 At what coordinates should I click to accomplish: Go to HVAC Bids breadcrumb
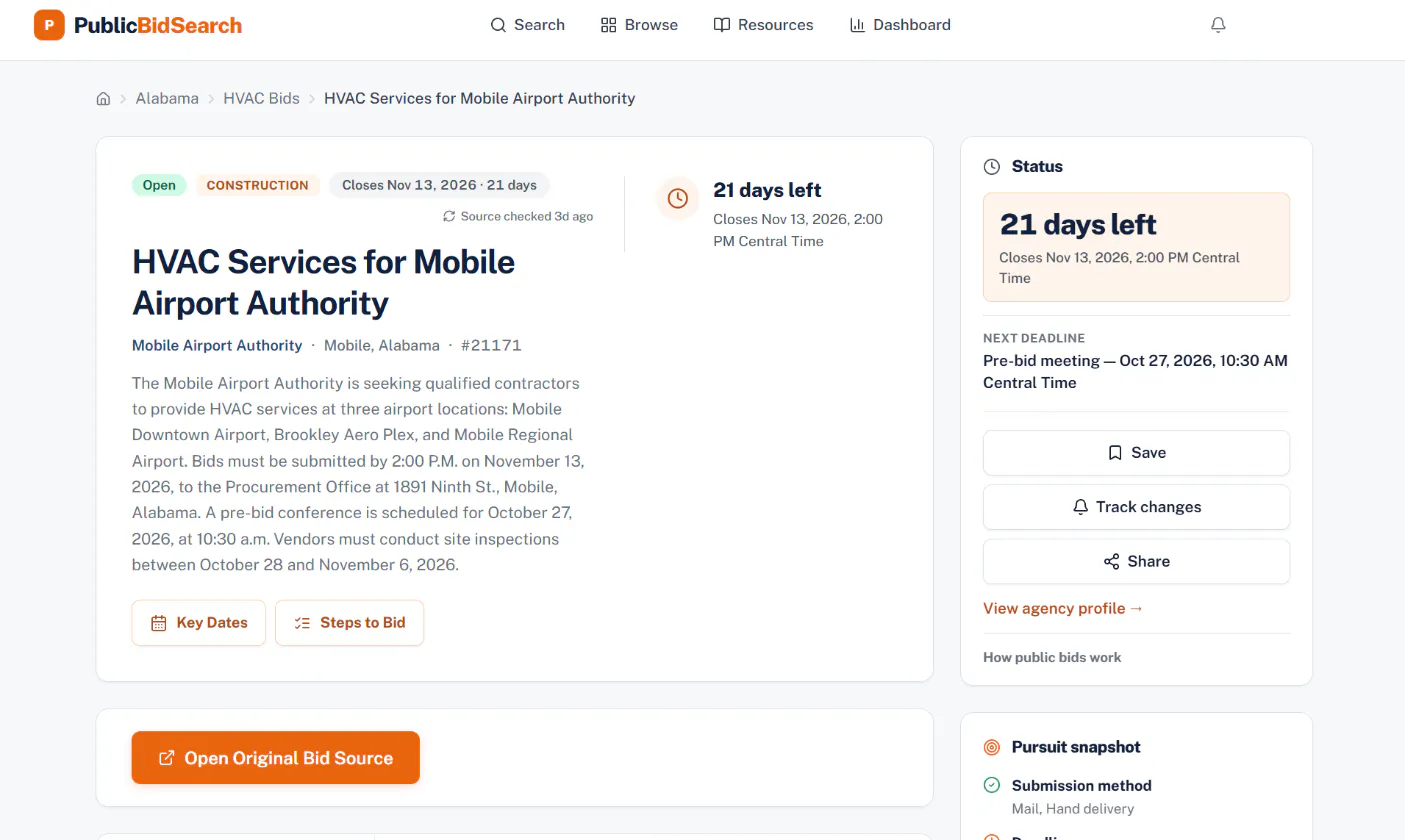(261, 98)
